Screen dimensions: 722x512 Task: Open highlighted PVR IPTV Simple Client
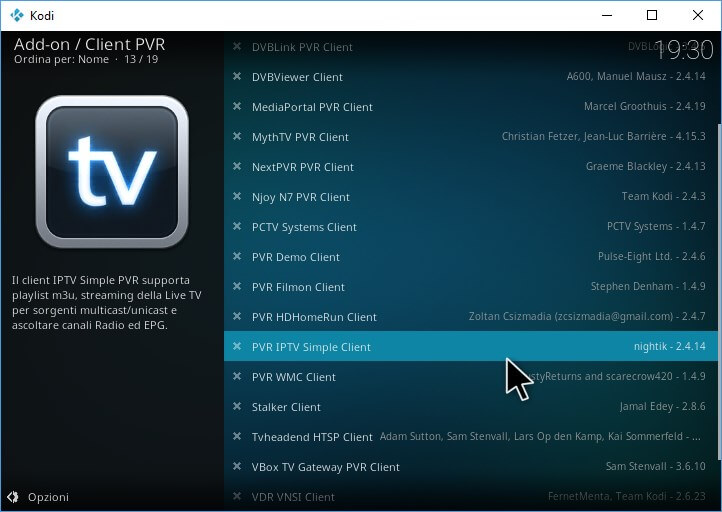point(471,346)
